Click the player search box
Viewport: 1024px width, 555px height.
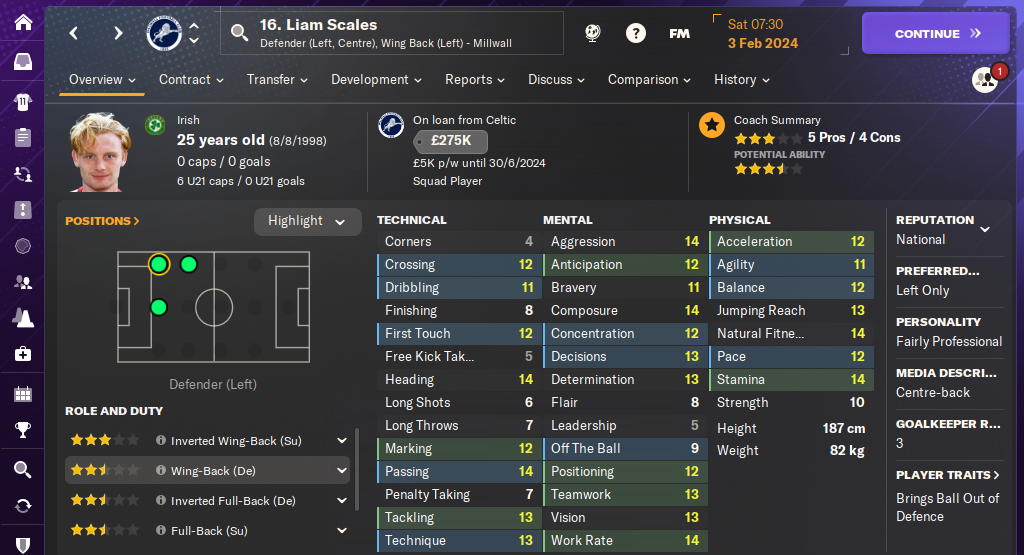click(x=390, y=33)
